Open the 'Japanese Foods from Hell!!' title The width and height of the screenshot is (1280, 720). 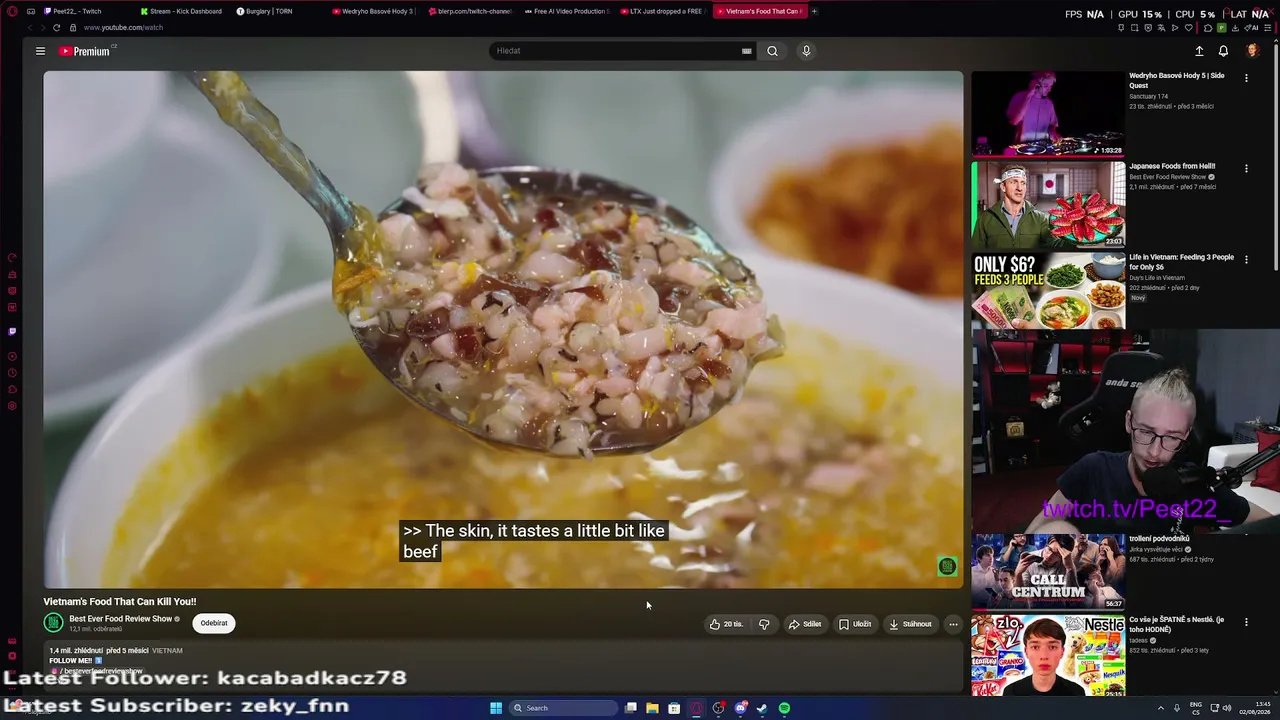click(1171, 166)
